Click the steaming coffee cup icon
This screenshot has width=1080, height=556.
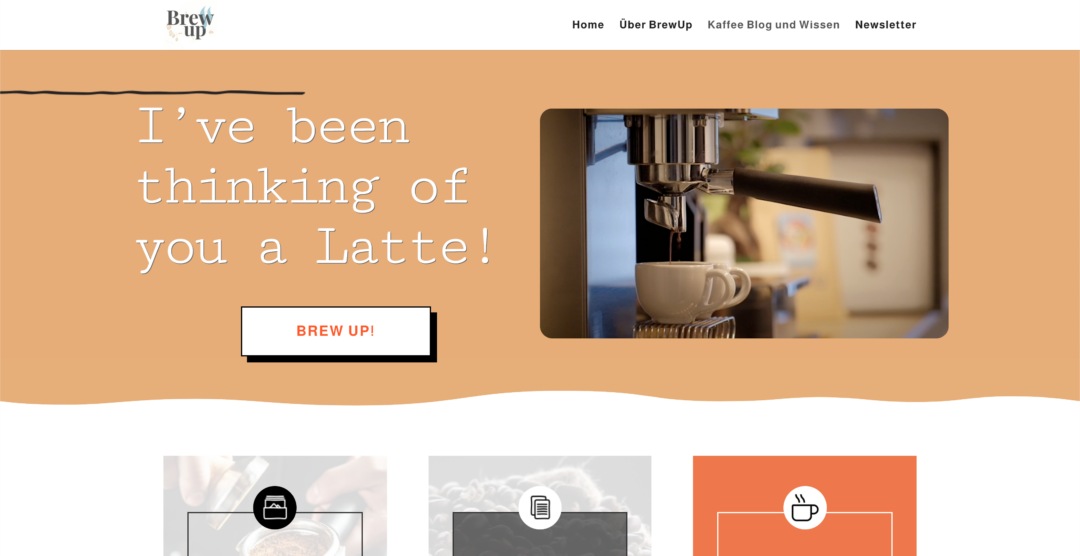(804, 508)
